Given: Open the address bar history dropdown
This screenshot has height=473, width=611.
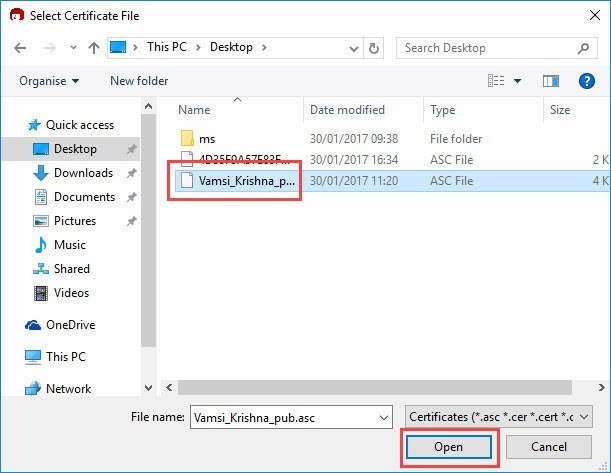Looking at the screenshot, I should click(354, 48).
